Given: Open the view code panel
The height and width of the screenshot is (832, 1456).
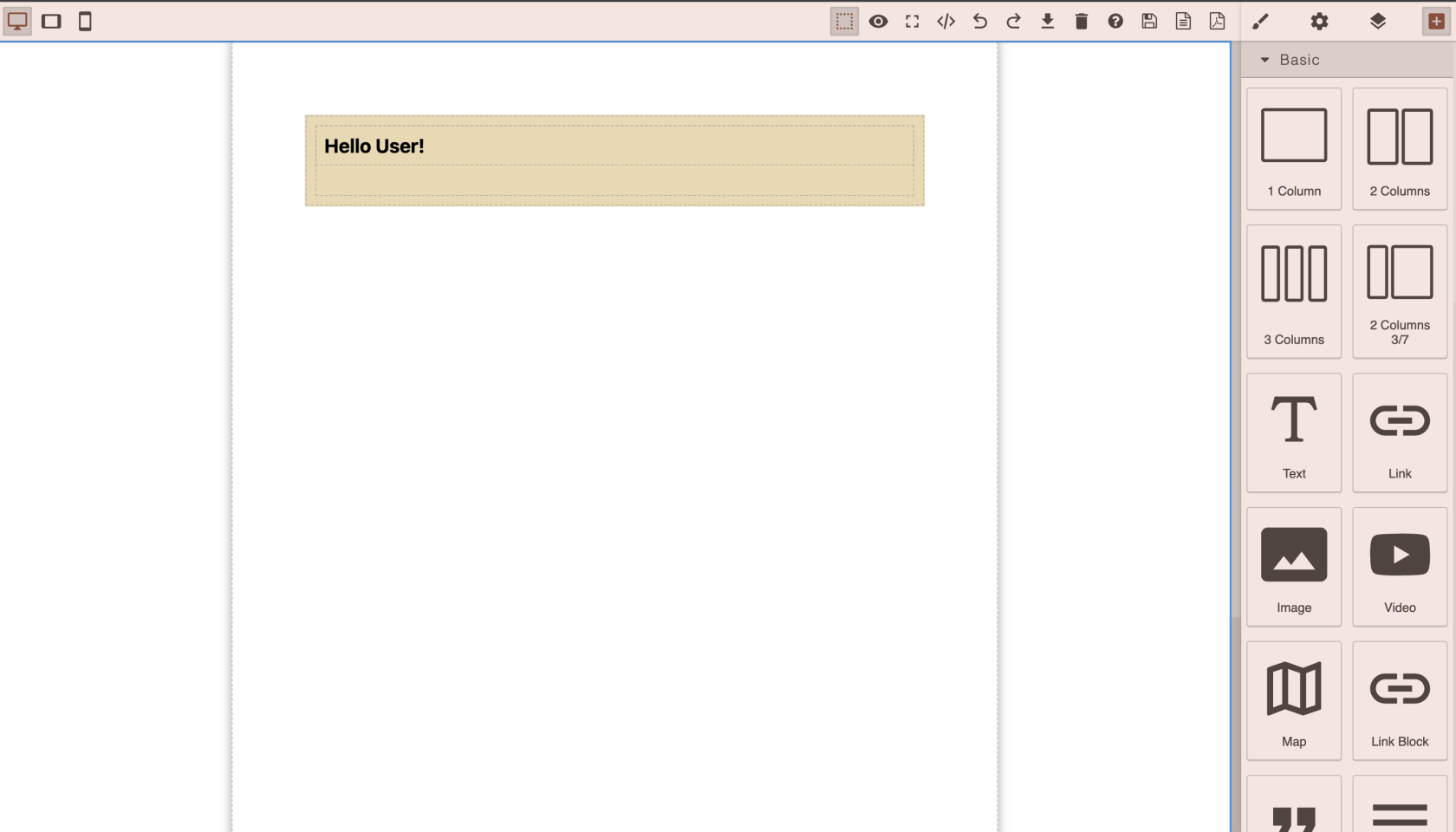Looking at the screenshot, I should (946, 21).
